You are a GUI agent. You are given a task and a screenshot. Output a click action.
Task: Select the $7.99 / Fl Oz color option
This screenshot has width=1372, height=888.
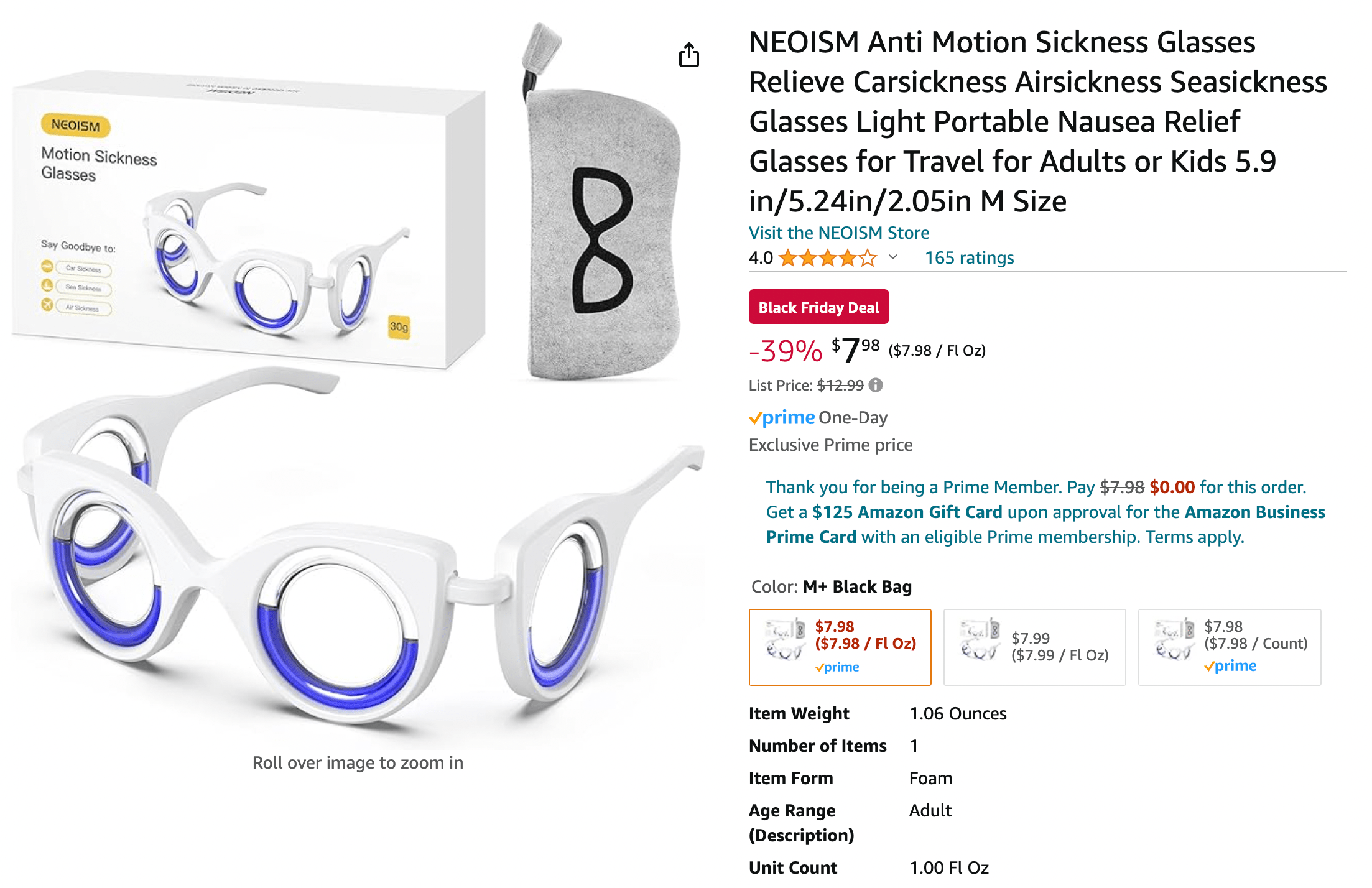pos(1034,647)
